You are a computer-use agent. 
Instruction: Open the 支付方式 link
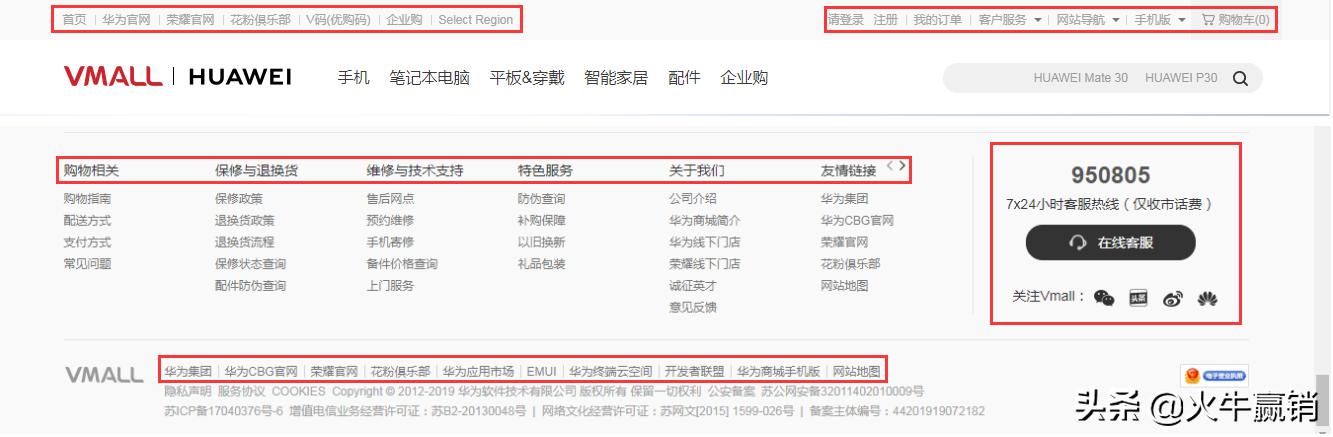click(x=87, y=242)
